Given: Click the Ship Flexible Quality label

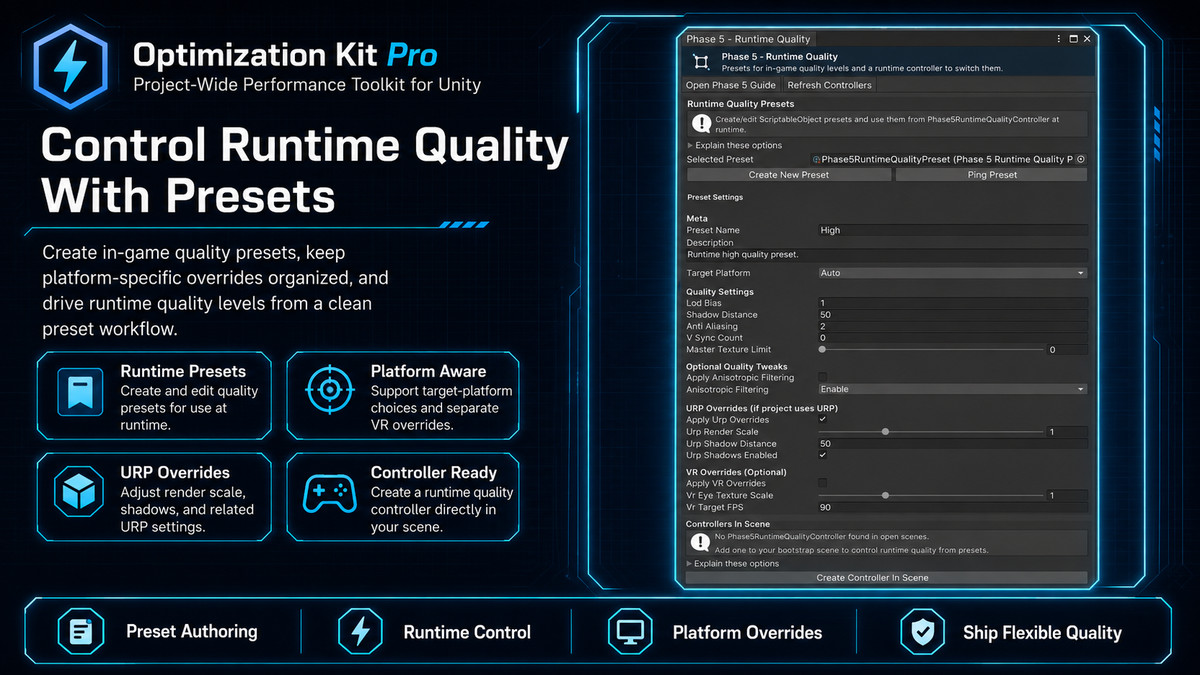Looking at the screenshot, I should (x=1042, y=633).
